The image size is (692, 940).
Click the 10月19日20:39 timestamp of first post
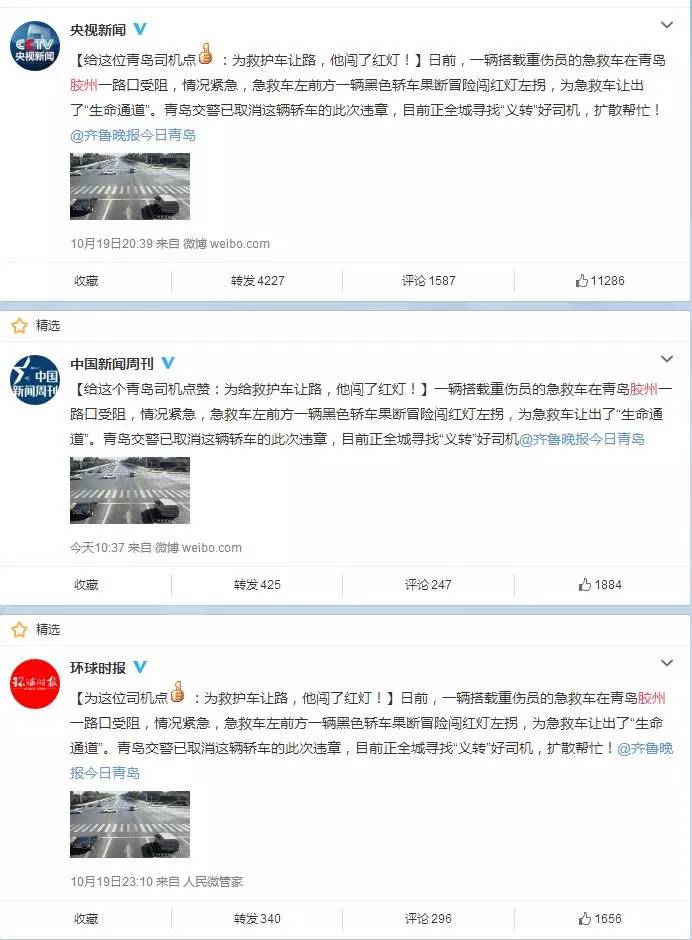tap(112, 243)
